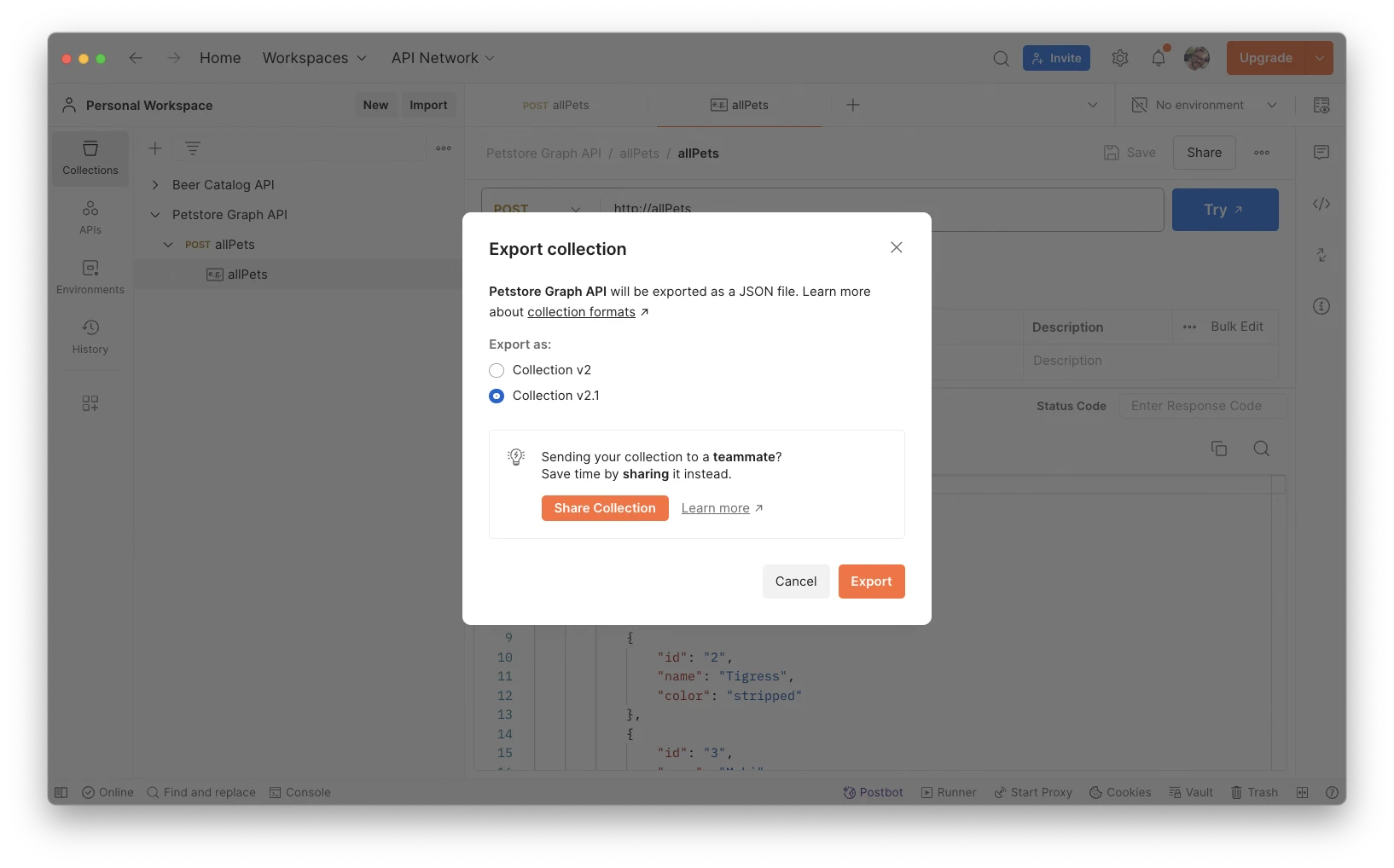
Task: Select the Collection v2 radio option
Action: point(497,370)
